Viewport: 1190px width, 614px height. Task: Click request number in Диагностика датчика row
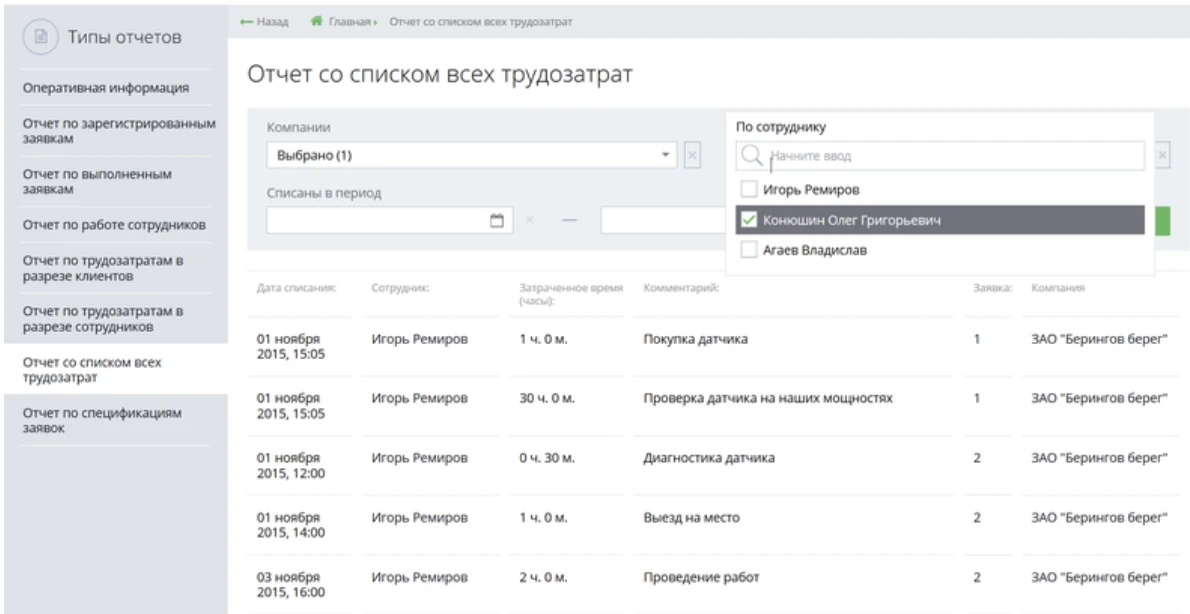coord(977,458)
